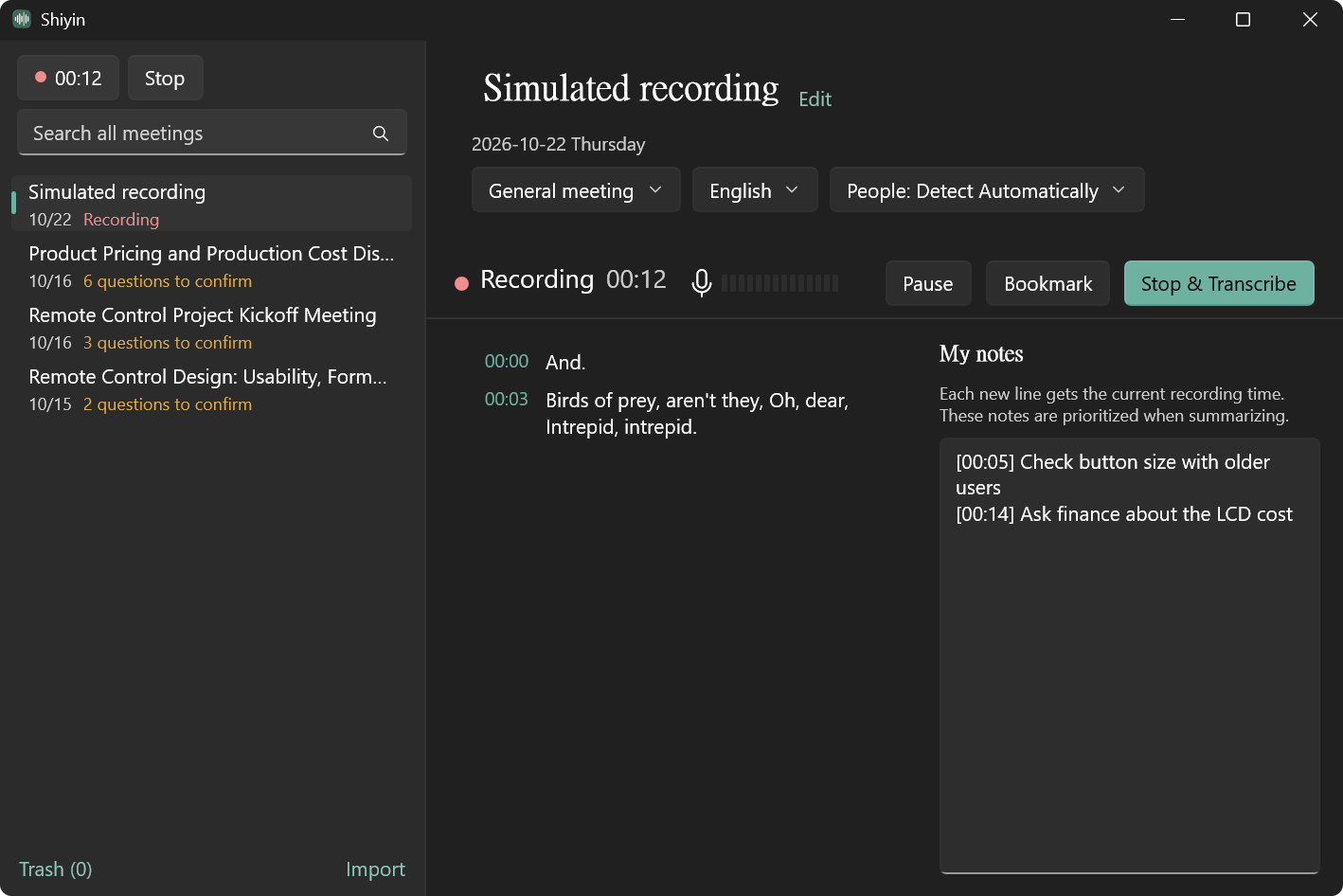This screenshot has height=896, width=1343.
Task: Click the Shiyin app logo in title bar
Action: coord(22,19)
